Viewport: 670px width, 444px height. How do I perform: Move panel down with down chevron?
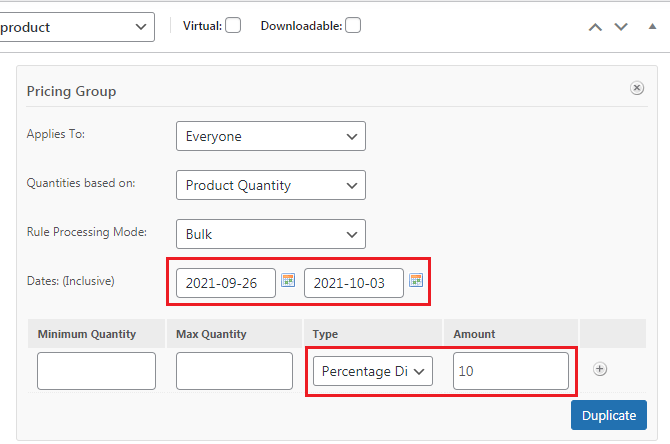pyautogui.click(x=621, y=27)
